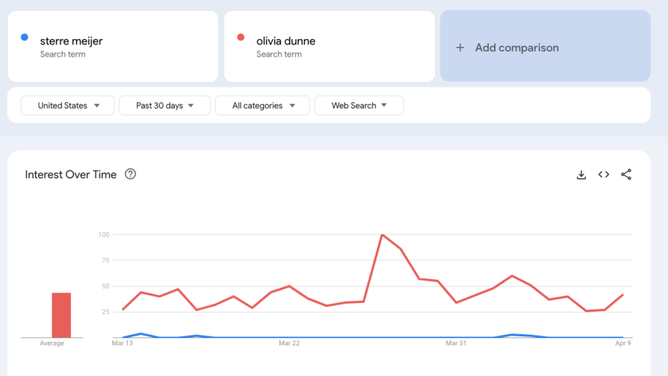
Task: Click the Interest Over Time heading
Action: click(x=71, y=175)
